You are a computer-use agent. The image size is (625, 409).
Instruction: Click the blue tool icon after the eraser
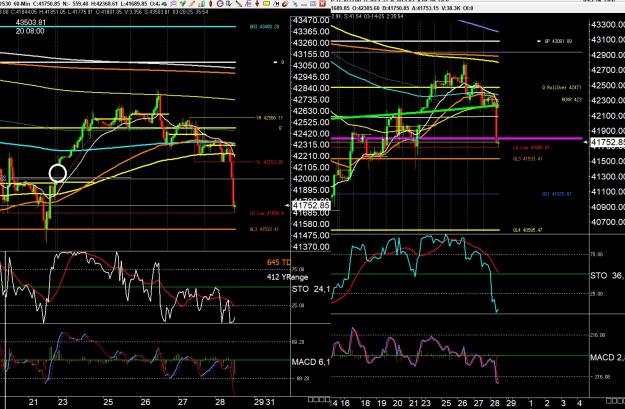pos(295,4)
